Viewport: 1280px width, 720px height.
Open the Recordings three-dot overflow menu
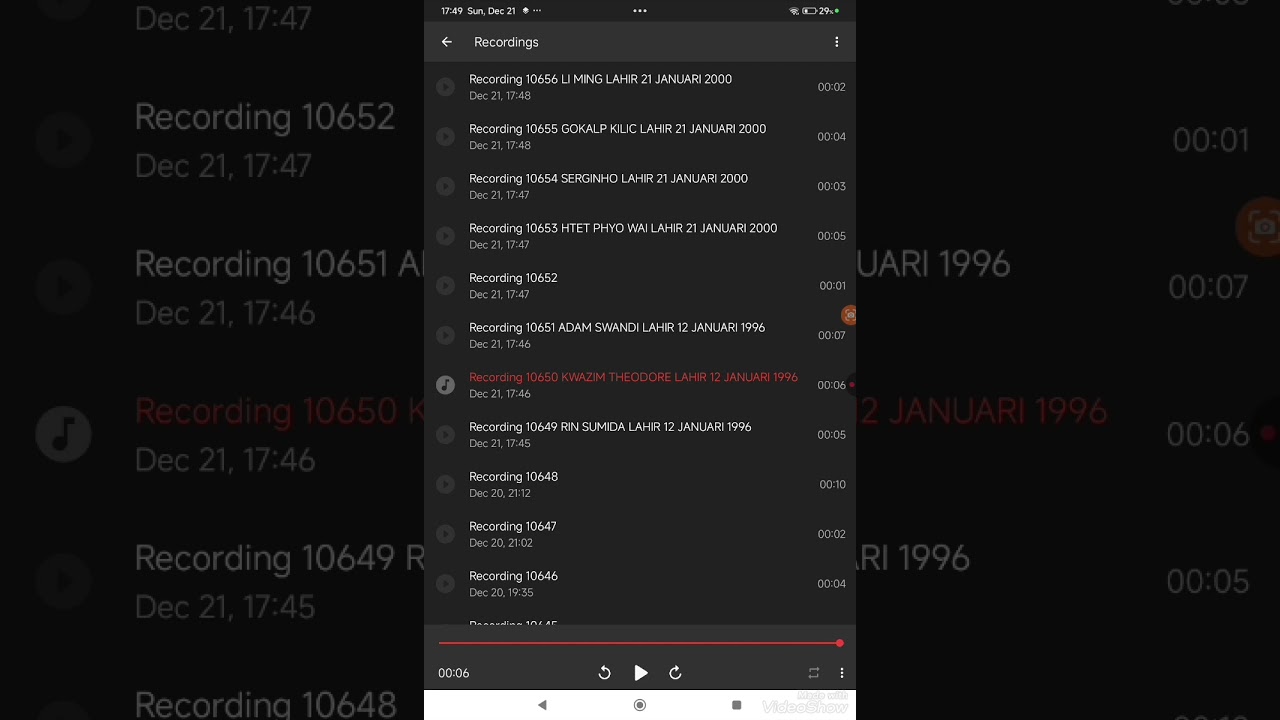(x=837, y=42)
